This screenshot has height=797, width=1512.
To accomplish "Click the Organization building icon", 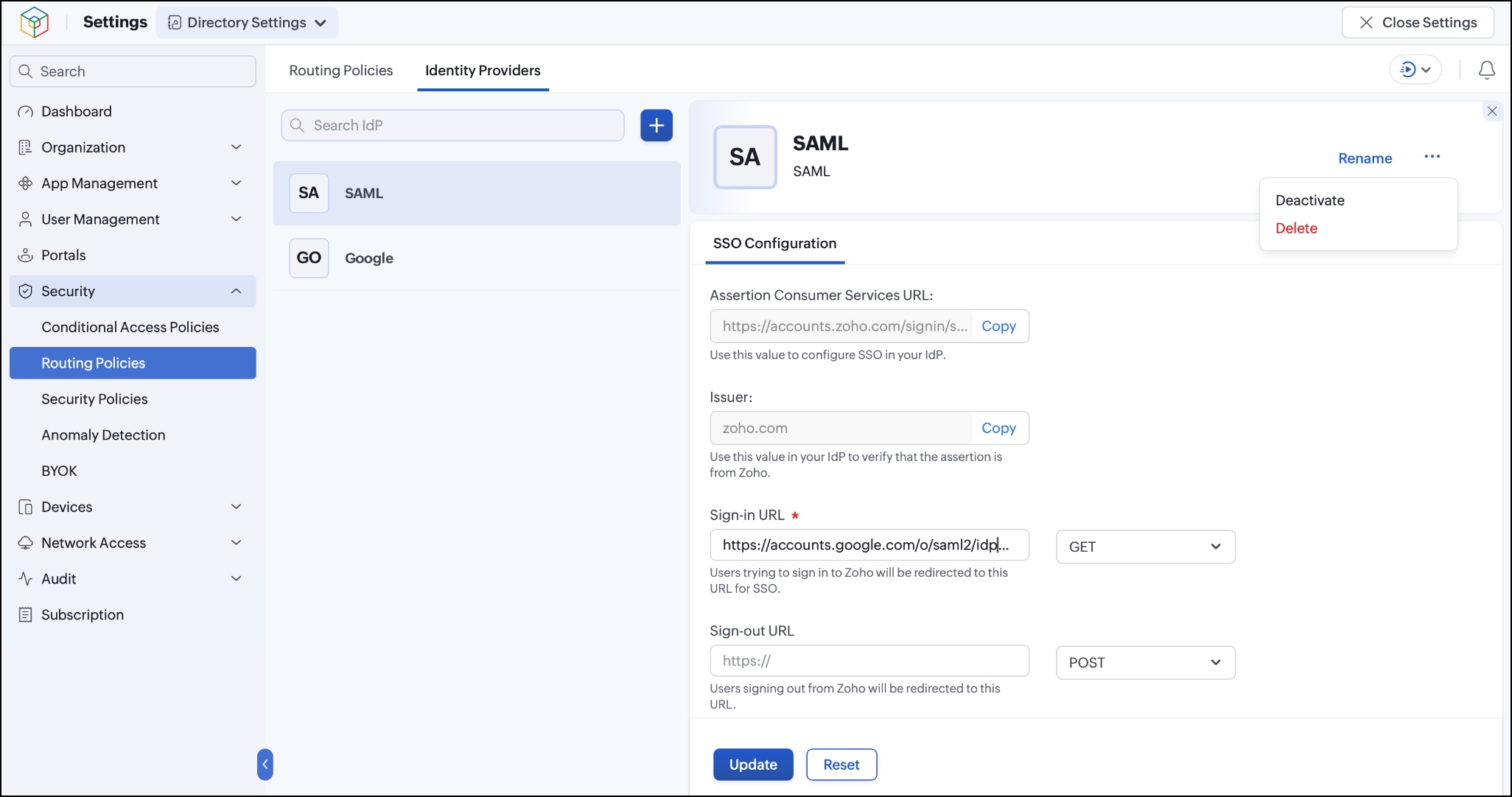I will tap(26, 147).
